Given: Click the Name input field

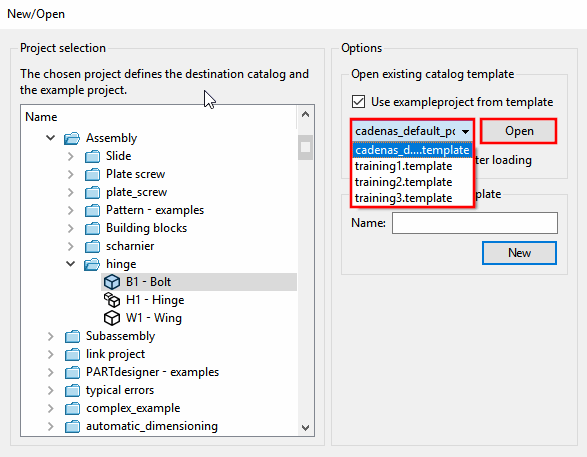Looking at the screenshot, I should tap(475, 223).
